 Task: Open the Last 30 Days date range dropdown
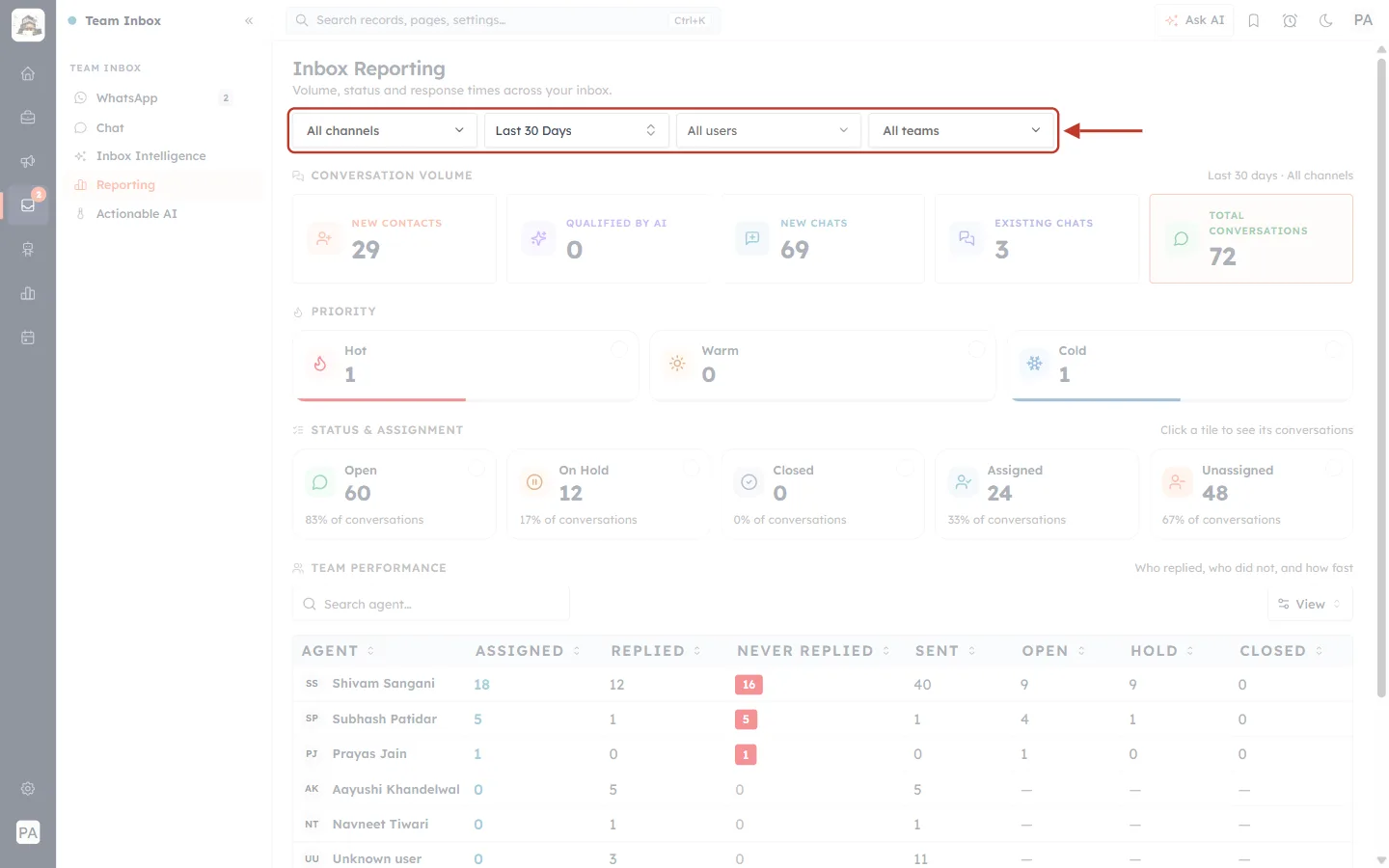tap(576, 131)
